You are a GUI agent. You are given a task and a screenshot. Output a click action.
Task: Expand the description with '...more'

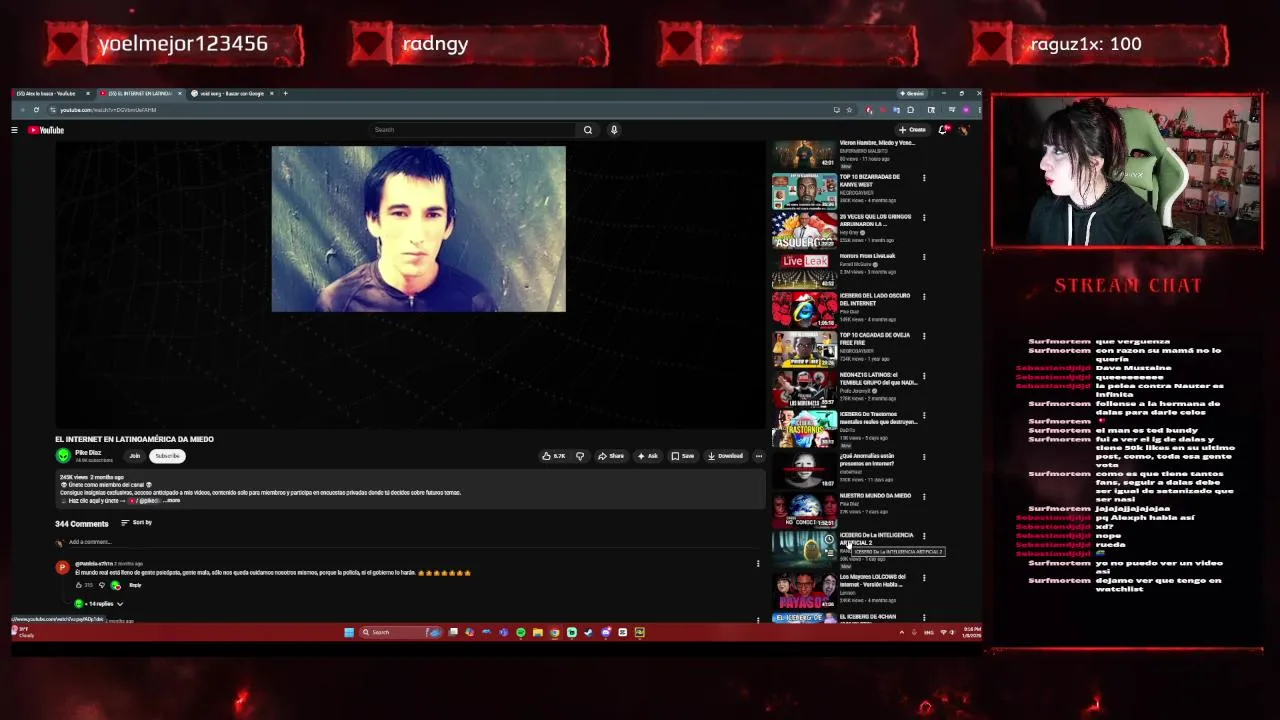pos(173,501)
